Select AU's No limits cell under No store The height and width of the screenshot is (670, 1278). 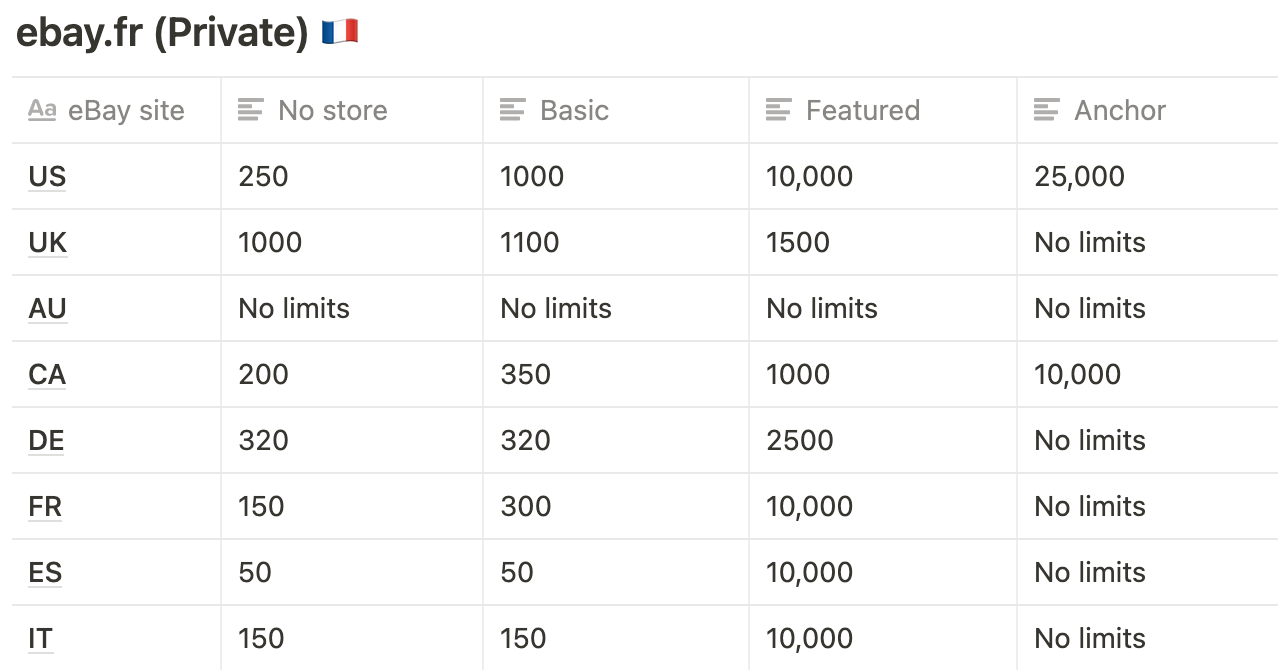tap(352, 308)
